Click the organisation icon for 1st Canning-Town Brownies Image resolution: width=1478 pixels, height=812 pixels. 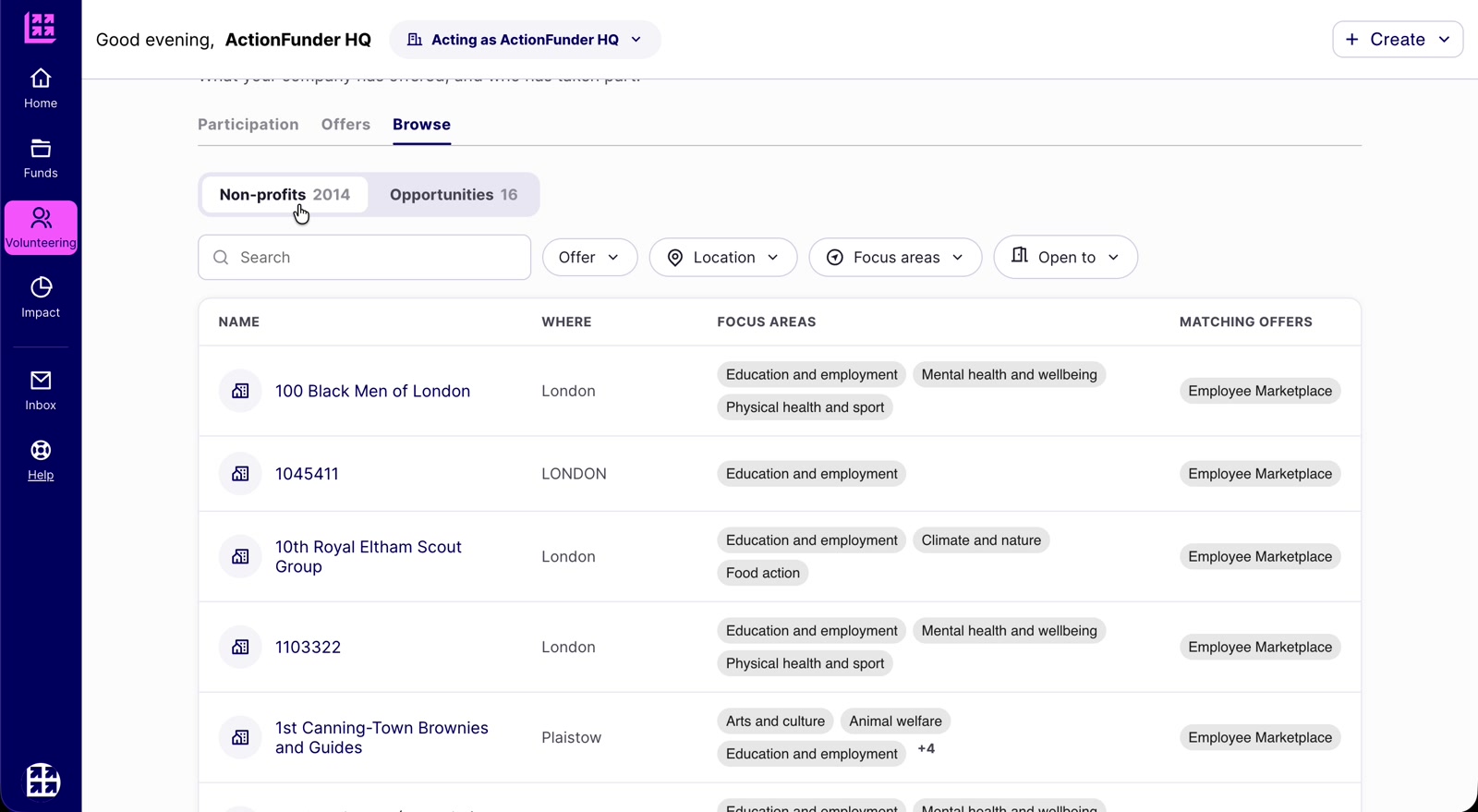click(x=240, y=737)
